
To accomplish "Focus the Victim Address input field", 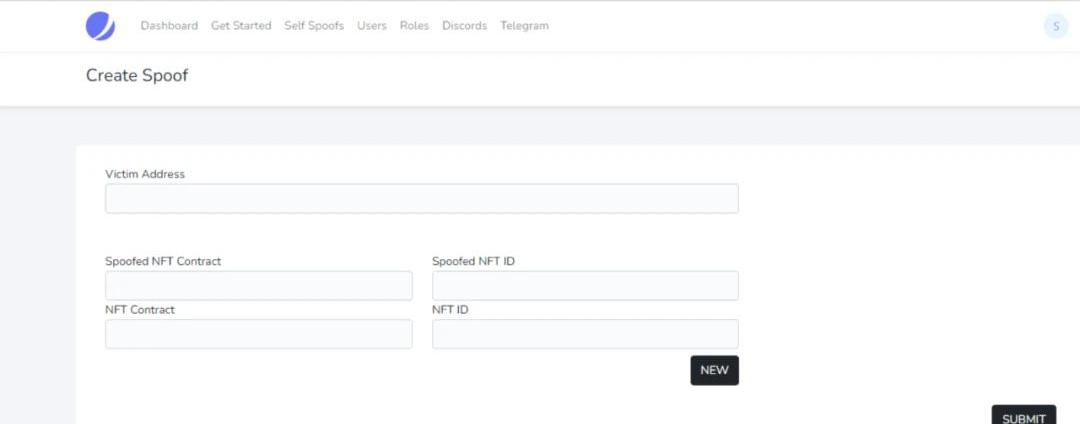I will (x=421, y=198).
